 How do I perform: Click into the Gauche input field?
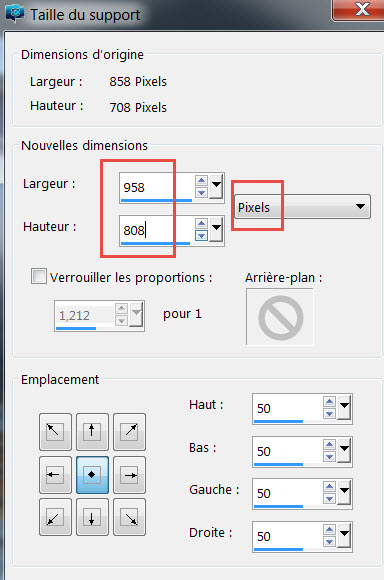287,493
